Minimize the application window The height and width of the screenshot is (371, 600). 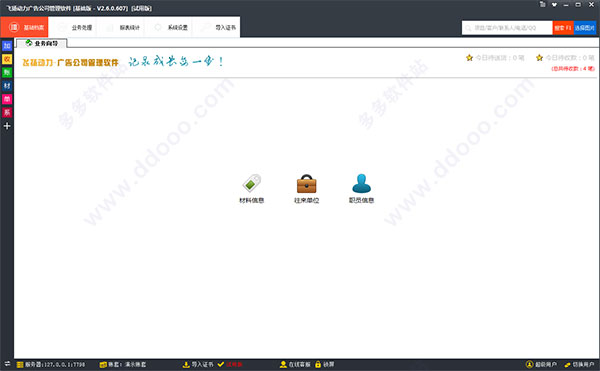click(566, 5)
